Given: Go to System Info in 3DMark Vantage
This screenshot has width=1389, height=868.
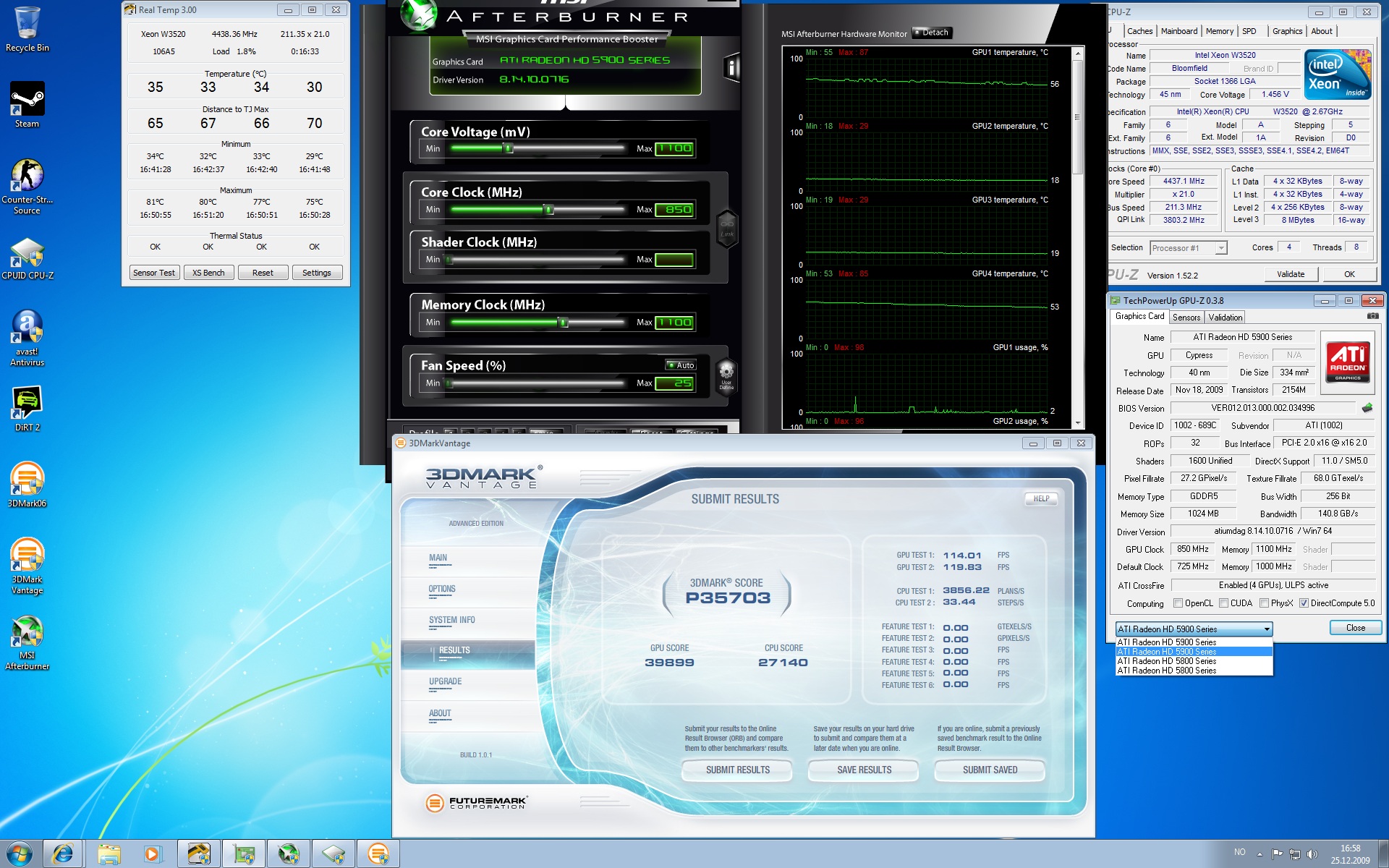Looking at the screenshot, I should 451,621.
